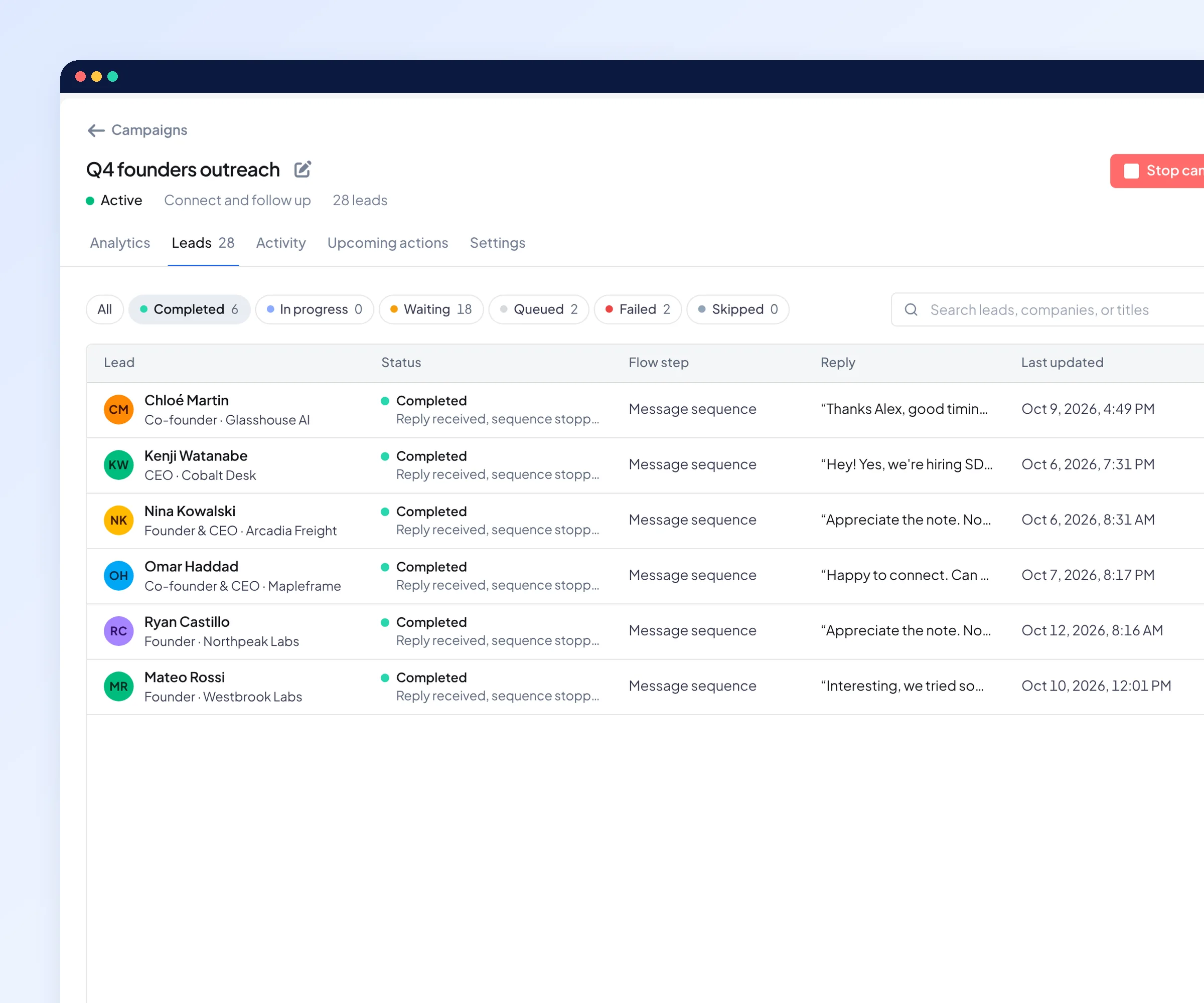This screenshot has height=1003, width=1204.
Task: Sort by the Status column header
Action: 401,363
